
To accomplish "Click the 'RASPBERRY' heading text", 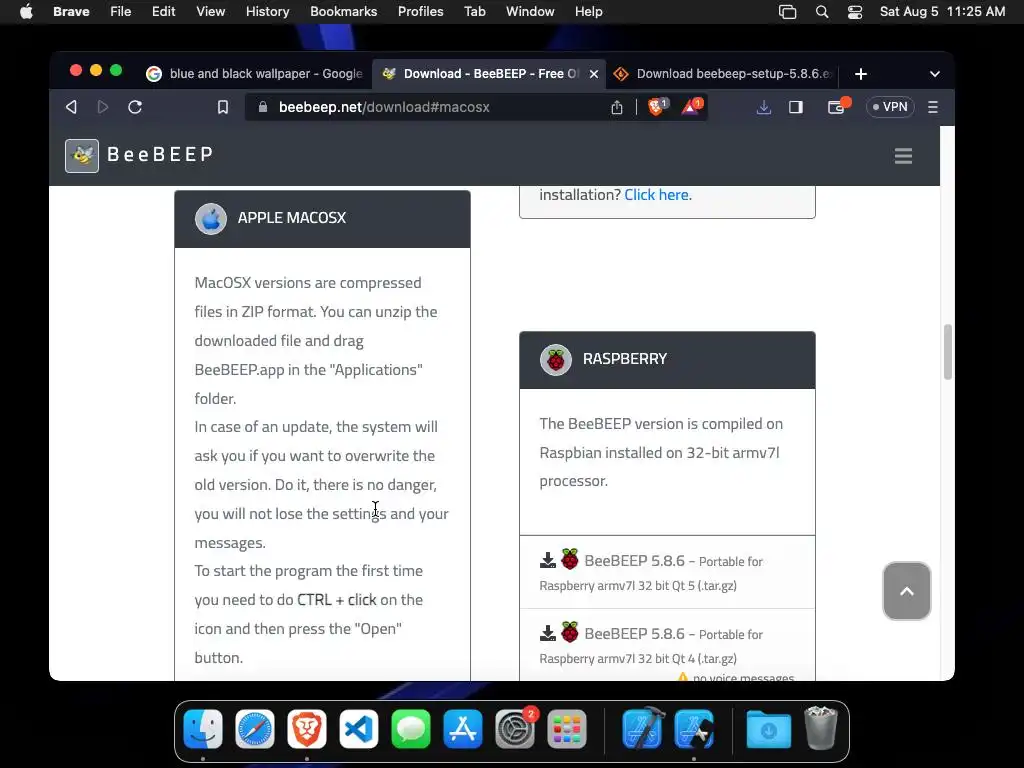I will (x=625, y=359).
